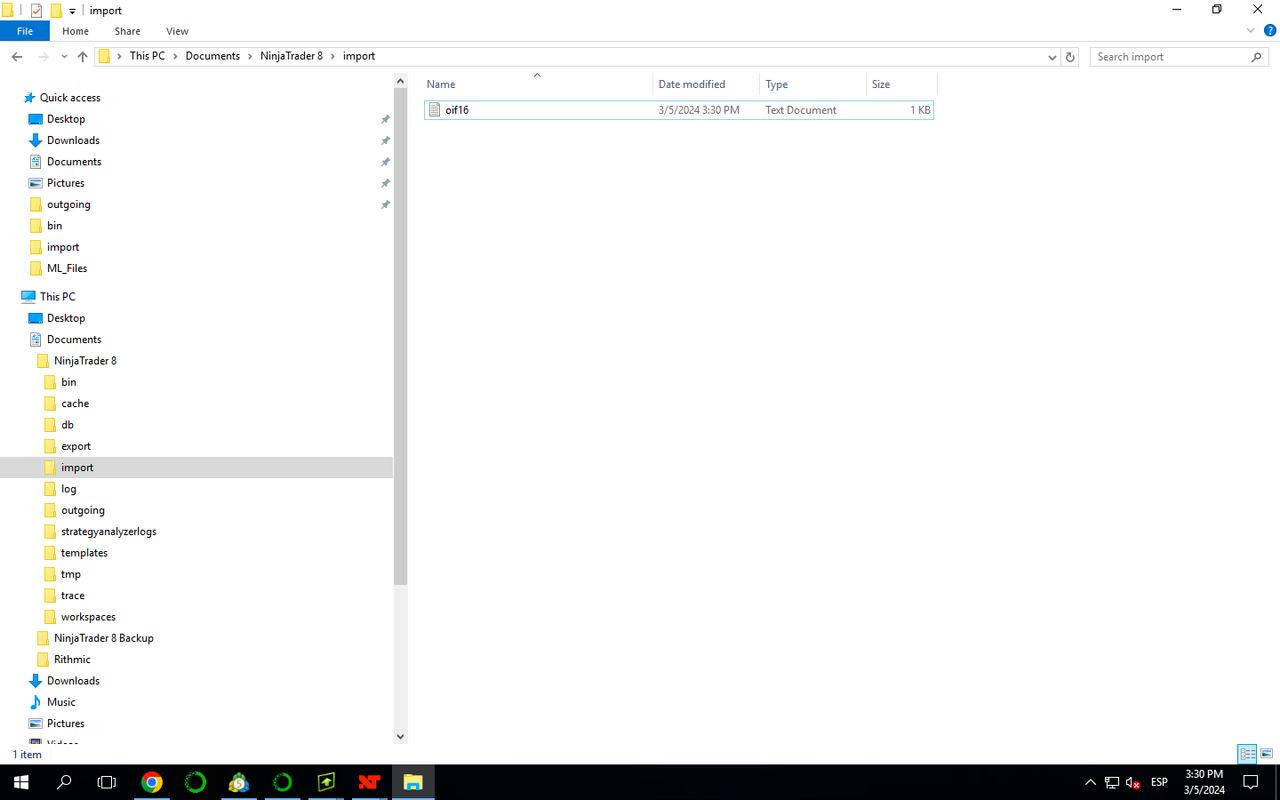Open ML_Files folder in Quick access
Screen dimensions: 1280x800
pyautogui.click(x=67, y=268)
